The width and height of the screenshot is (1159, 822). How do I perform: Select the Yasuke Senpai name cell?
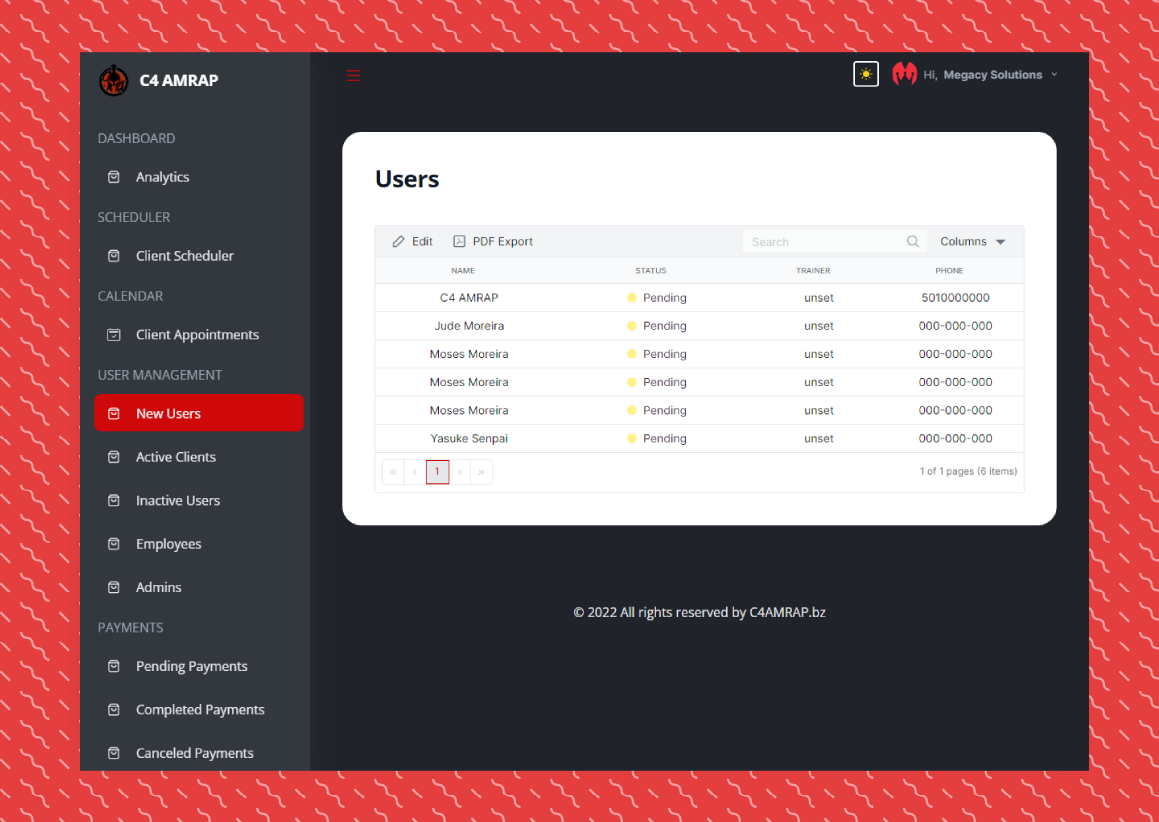(469, 438)
